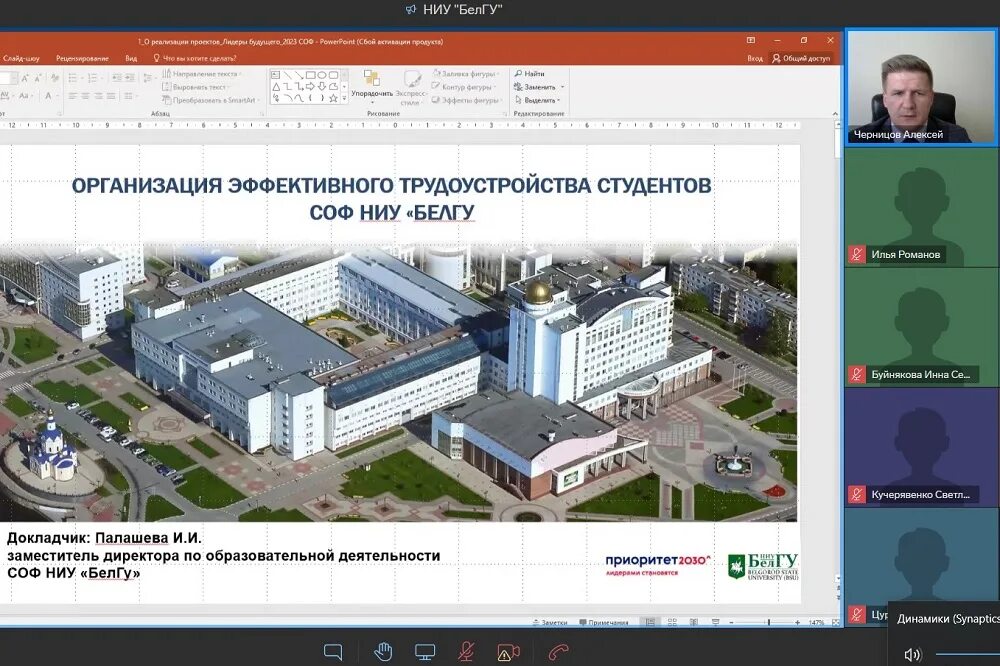Toggle the camera with warning icon

[508, 652]
